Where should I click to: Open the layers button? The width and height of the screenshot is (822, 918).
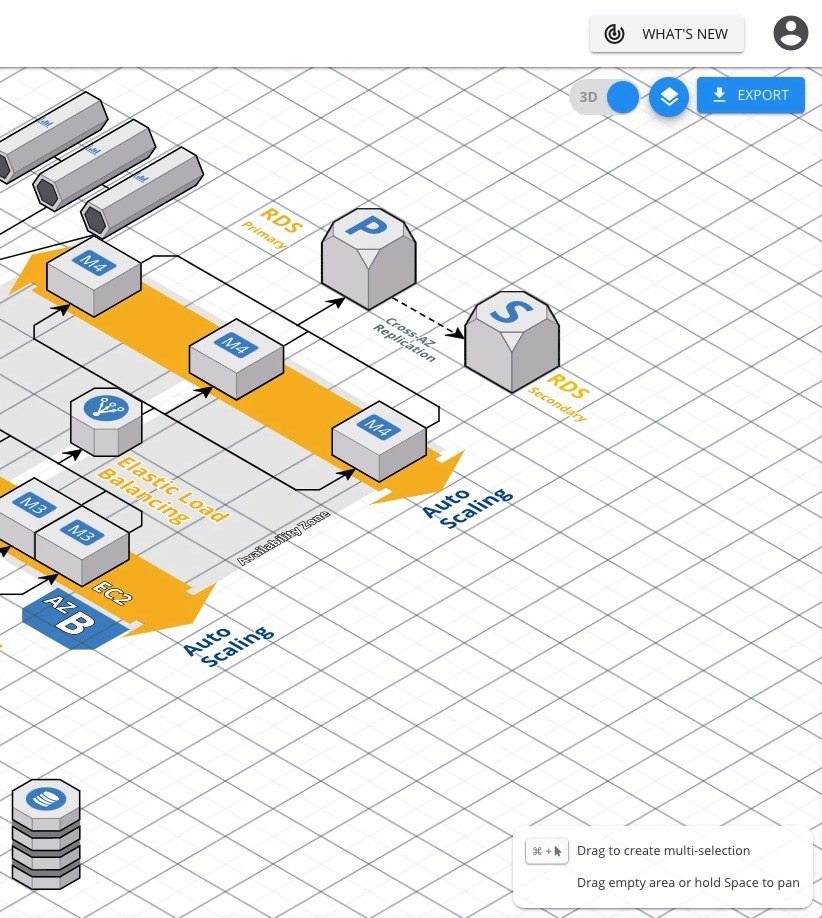point(669,97)
